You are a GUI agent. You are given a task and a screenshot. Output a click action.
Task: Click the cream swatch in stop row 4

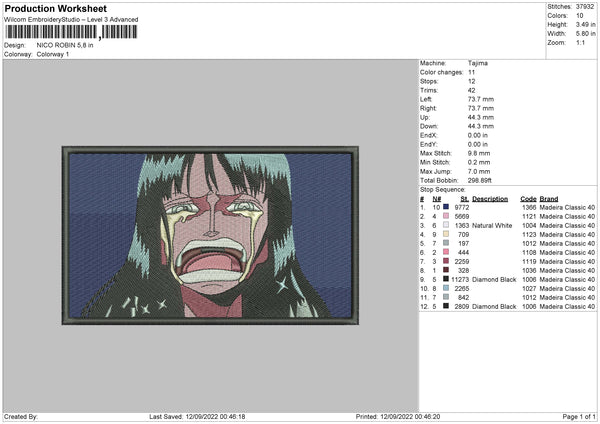tap(446, 234)
